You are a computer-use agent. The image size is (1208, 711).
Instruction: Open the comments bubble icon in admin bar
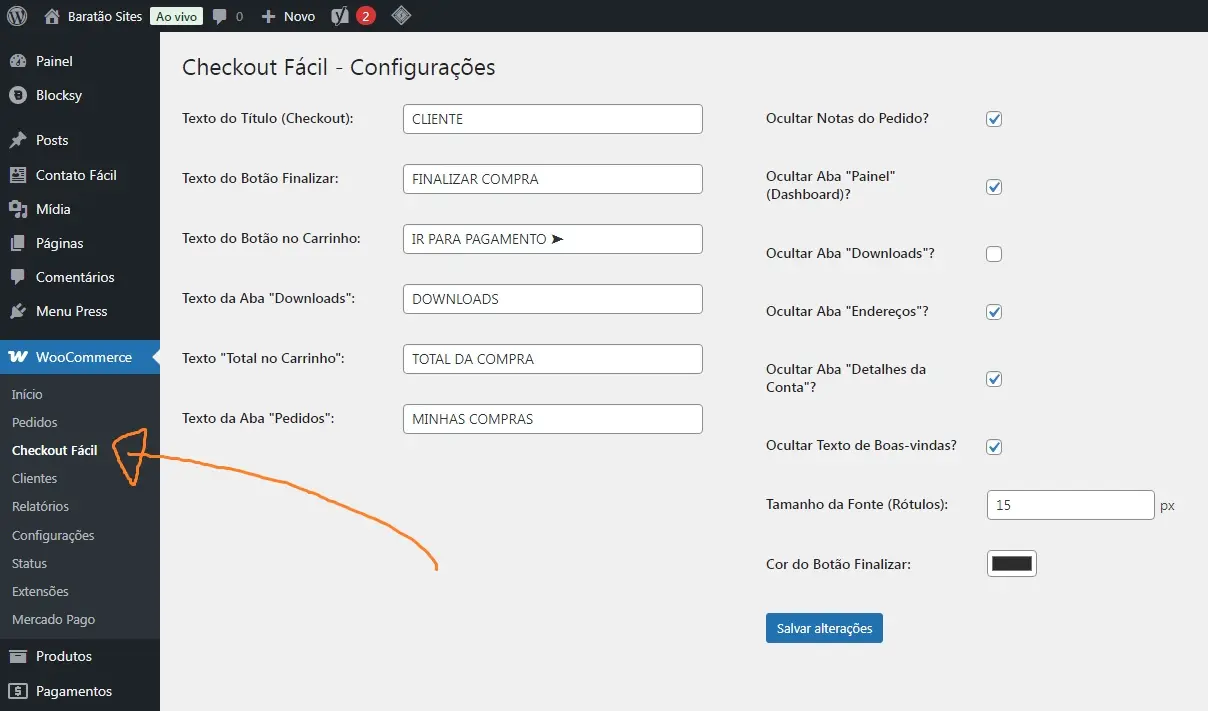(x=220, y=16)
